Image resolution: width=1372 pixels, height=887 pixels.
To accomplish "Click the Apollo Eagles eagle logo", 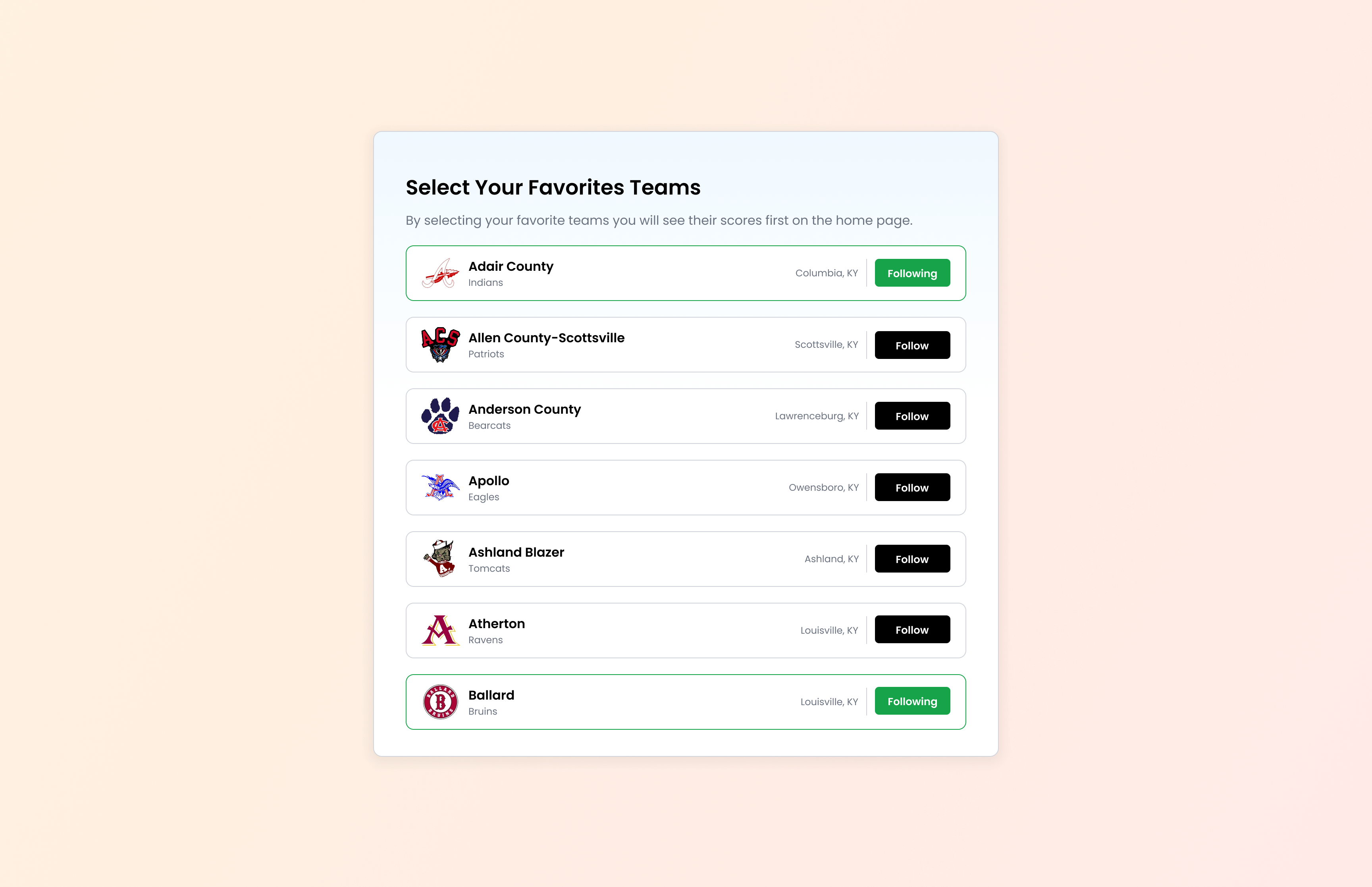I will point(440,487).
